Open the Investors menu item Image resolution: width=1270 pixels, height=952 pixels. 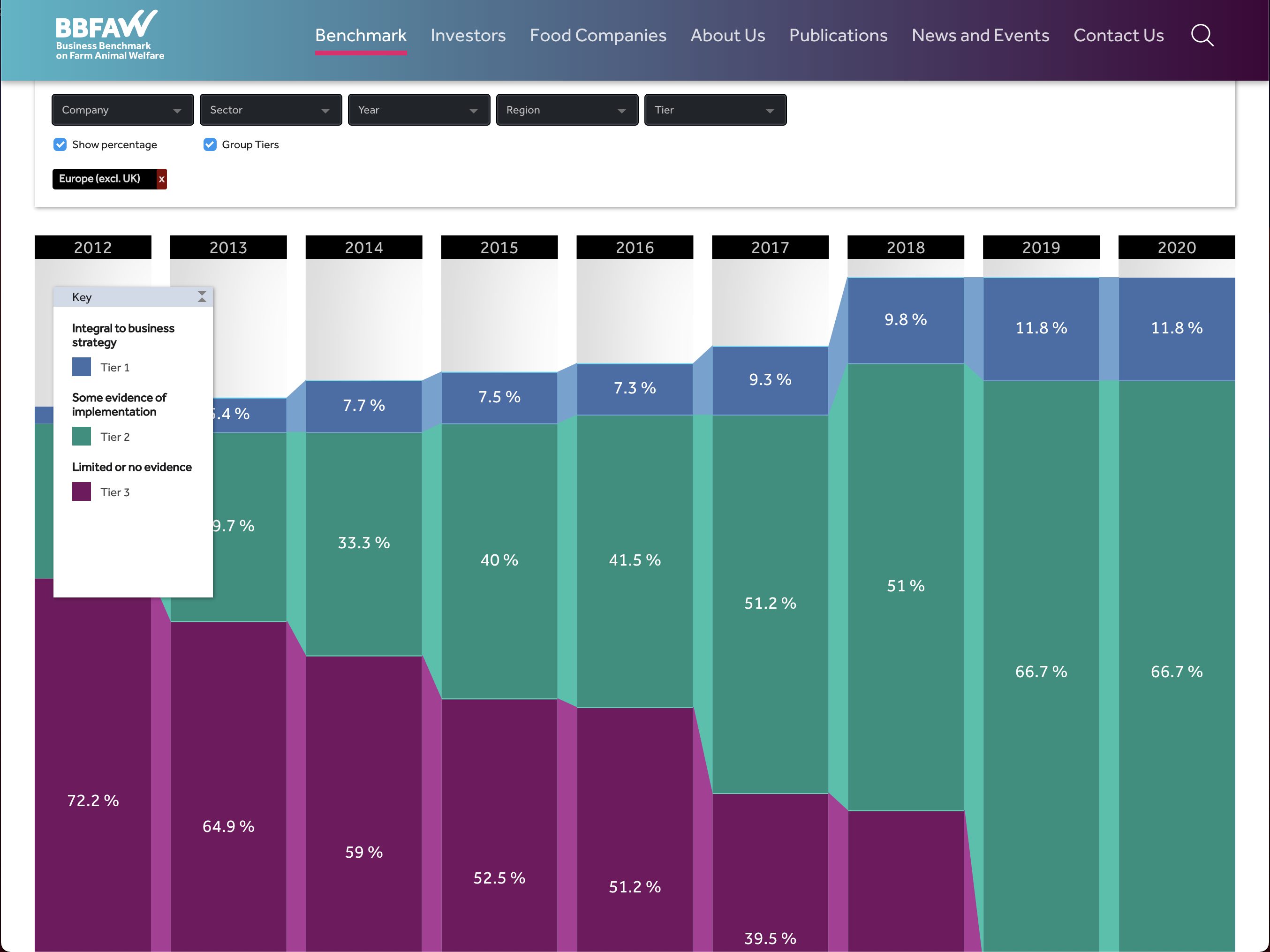click(x=468, y=36)
